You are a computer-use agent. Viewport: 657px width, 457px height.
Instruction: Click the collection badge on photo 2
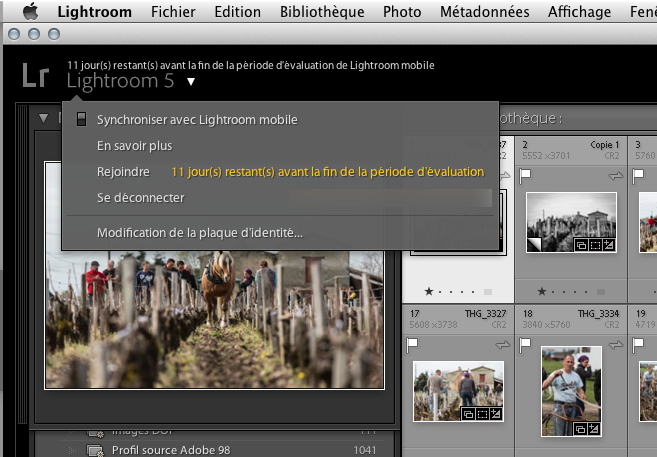[581, 245]
